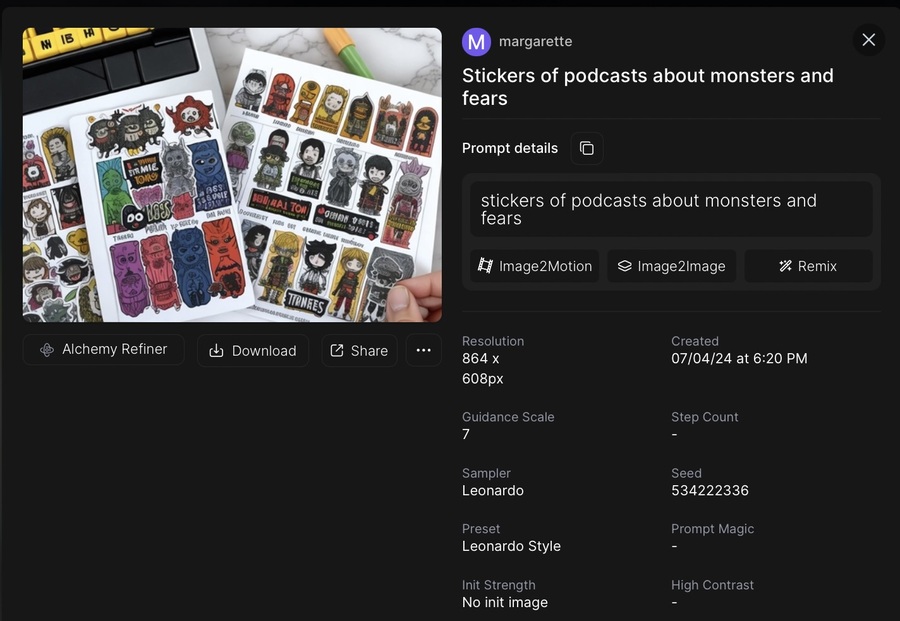Start Image2Motion for this image
Screen dimensions: 900x621
pyautogui.click(x=534, y=266)
